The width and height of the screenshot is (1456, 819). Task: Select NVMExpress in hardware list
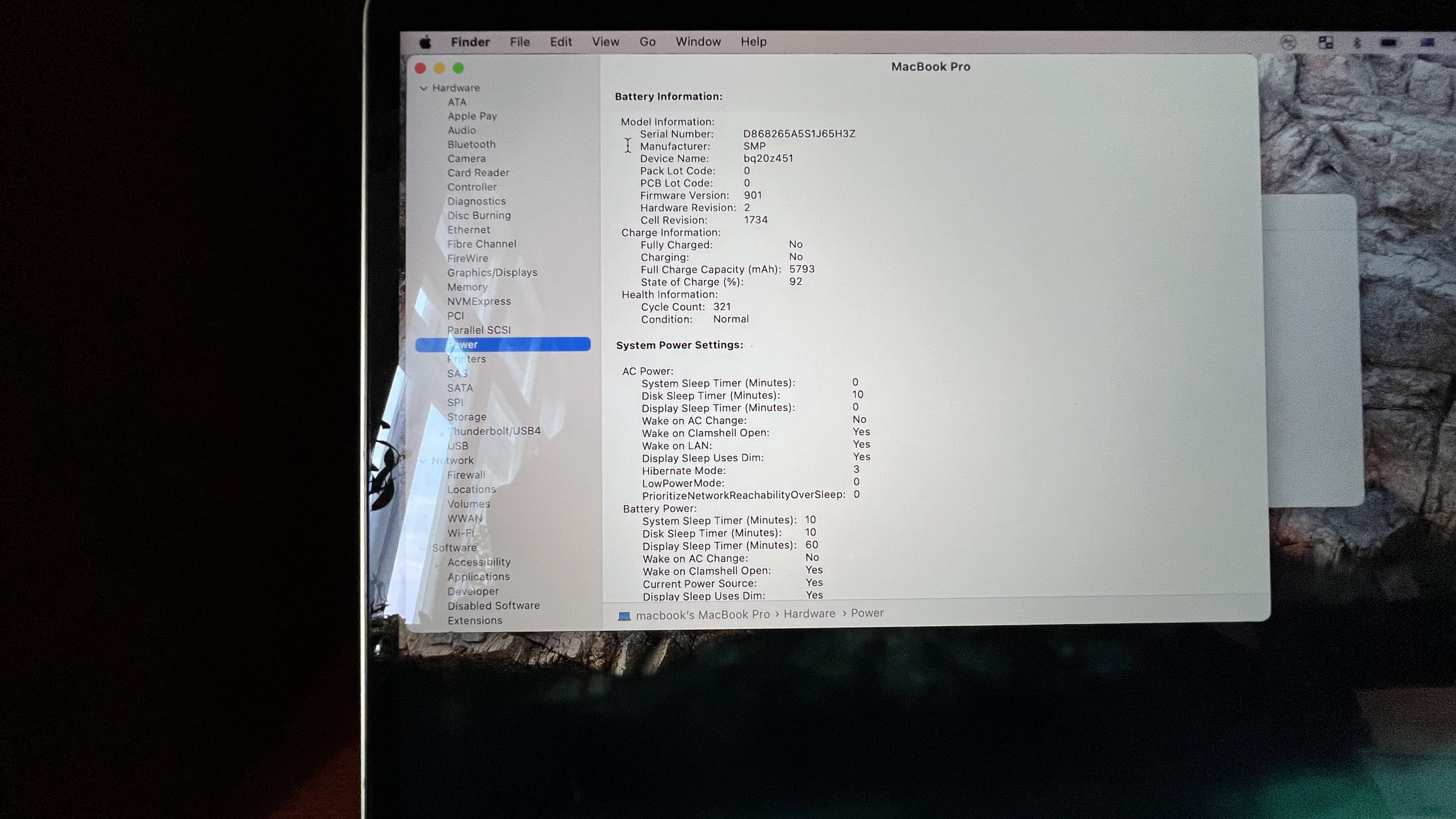pos(479,301)
